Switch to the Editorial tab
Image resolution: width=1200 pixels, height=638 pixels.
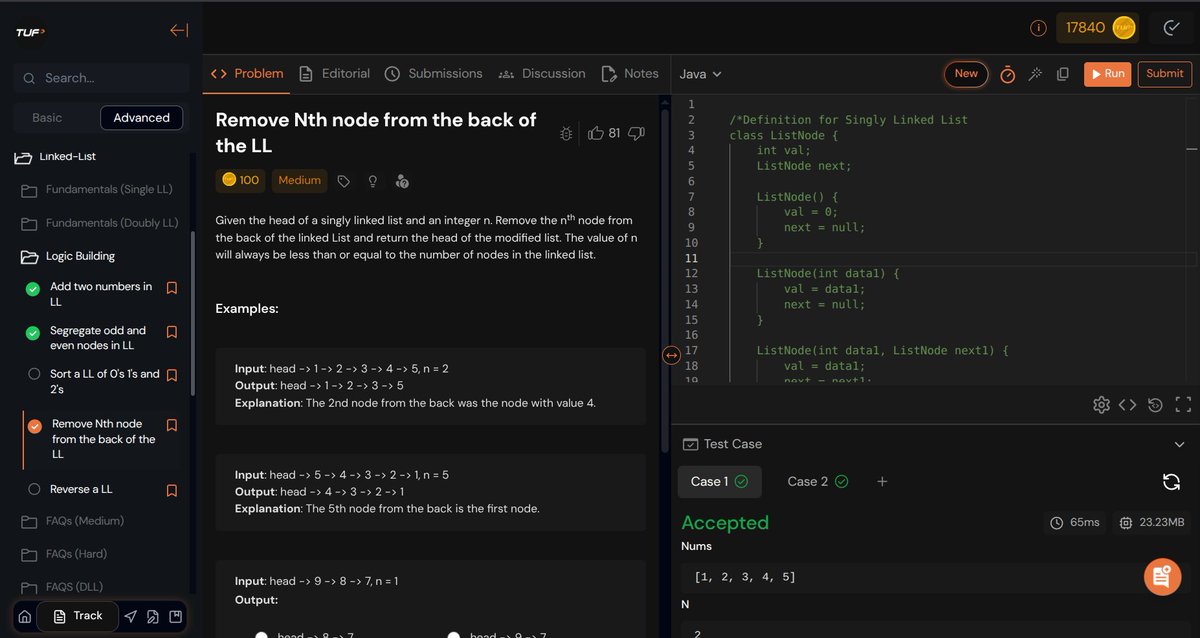345,73
